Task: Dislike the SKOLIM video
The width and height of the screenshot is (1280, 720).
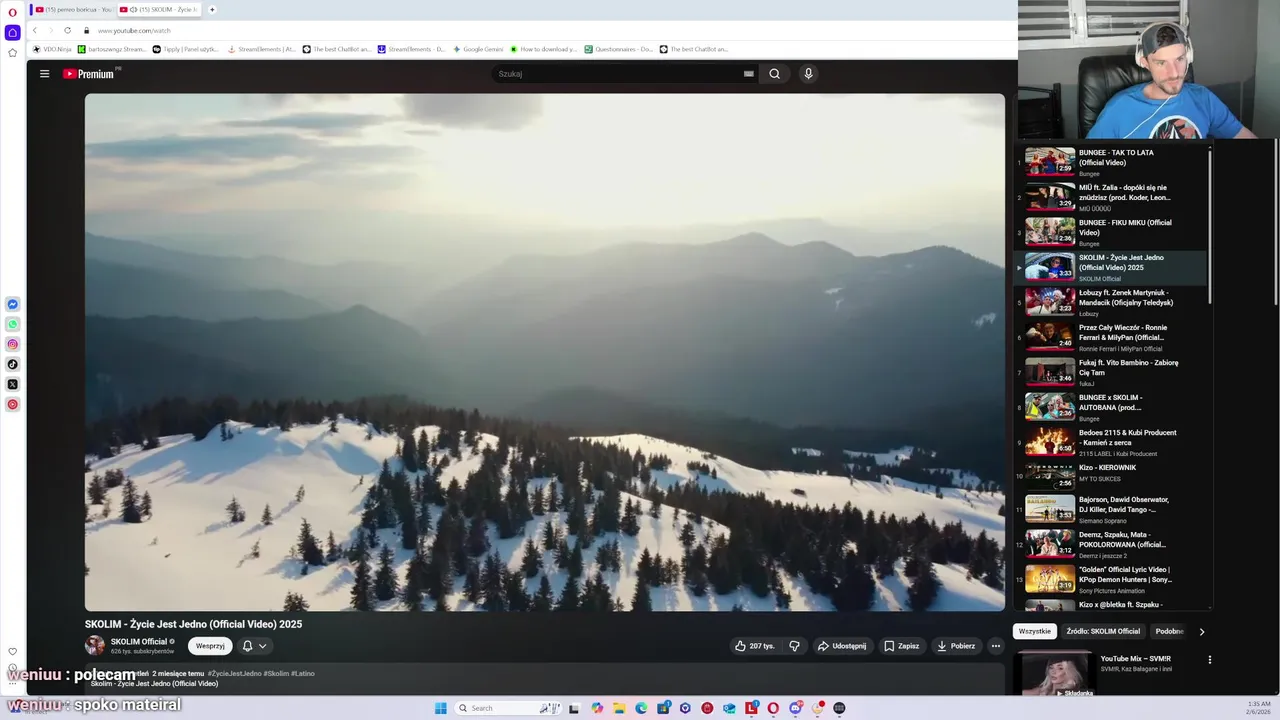Action: (795, 646)
